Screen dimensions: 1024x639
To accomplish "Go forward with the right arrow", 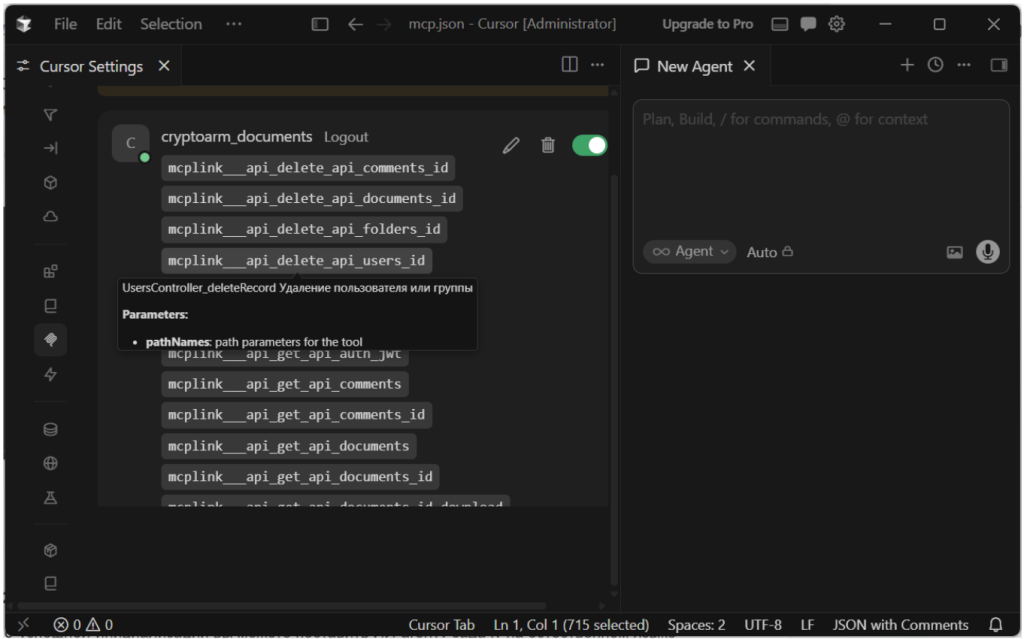I will [x=384, y=24].
